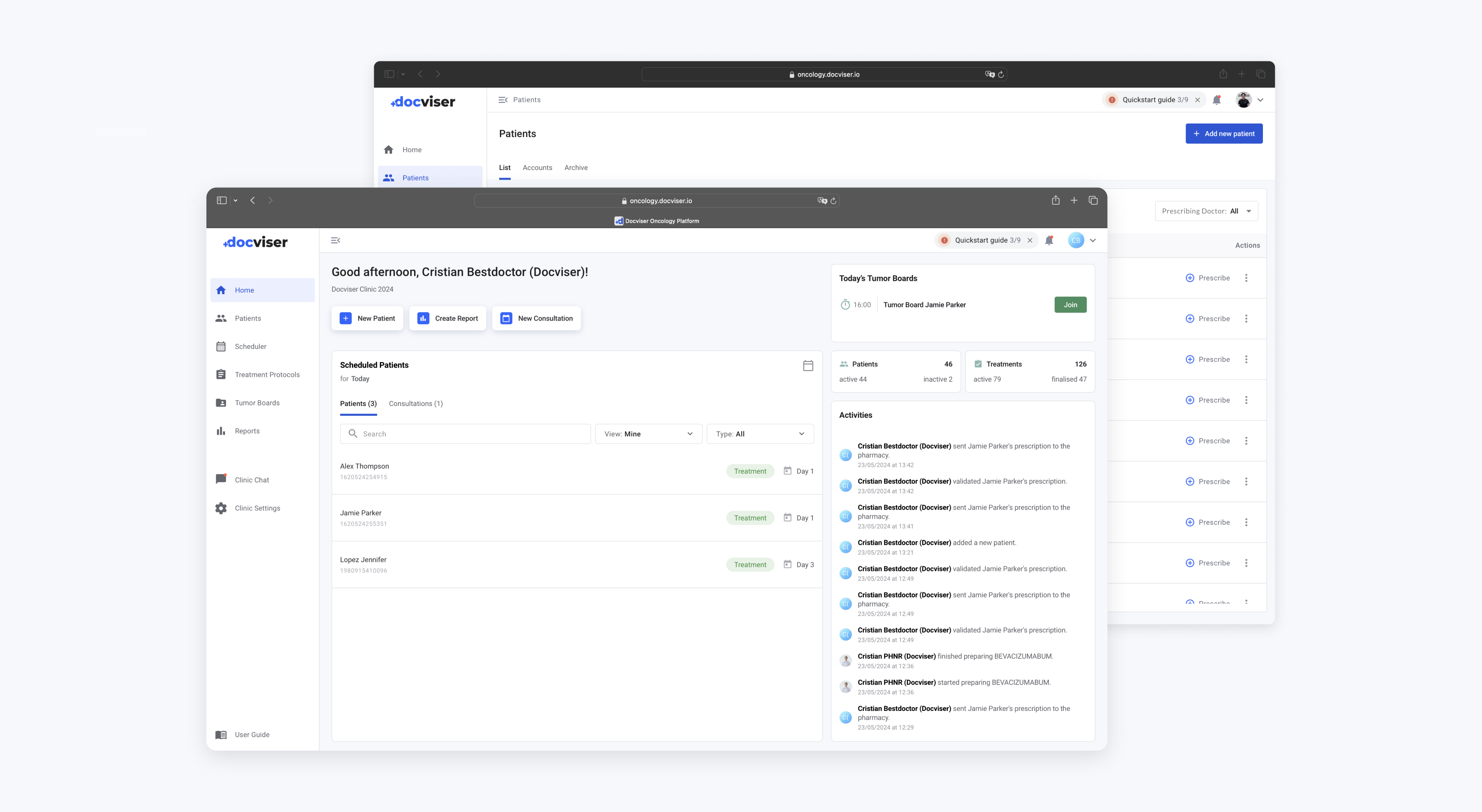
Task: Click the Patients 46 statistics card
Action: tap(896, 371)
